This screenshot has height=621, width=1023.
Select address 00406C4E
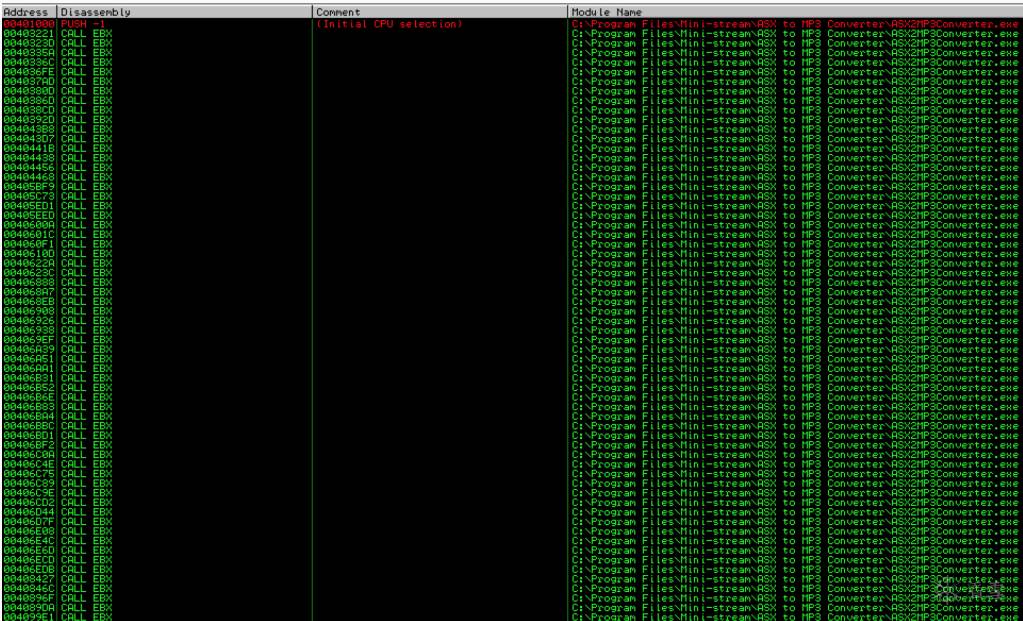click(29, 464)
